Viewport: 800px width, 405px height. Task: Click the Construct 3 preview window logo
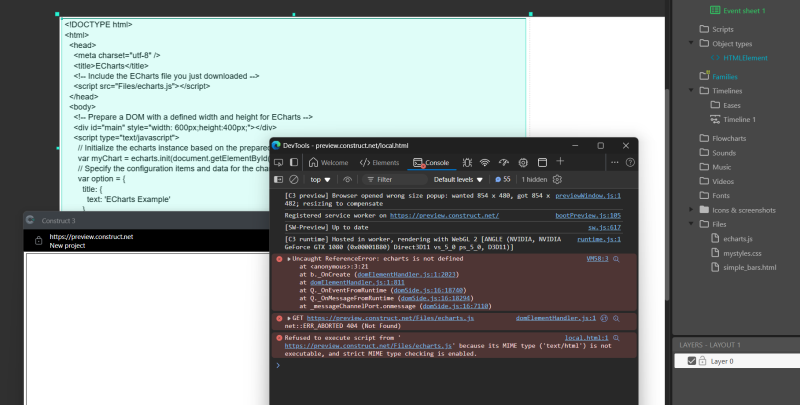click(30, 220)
